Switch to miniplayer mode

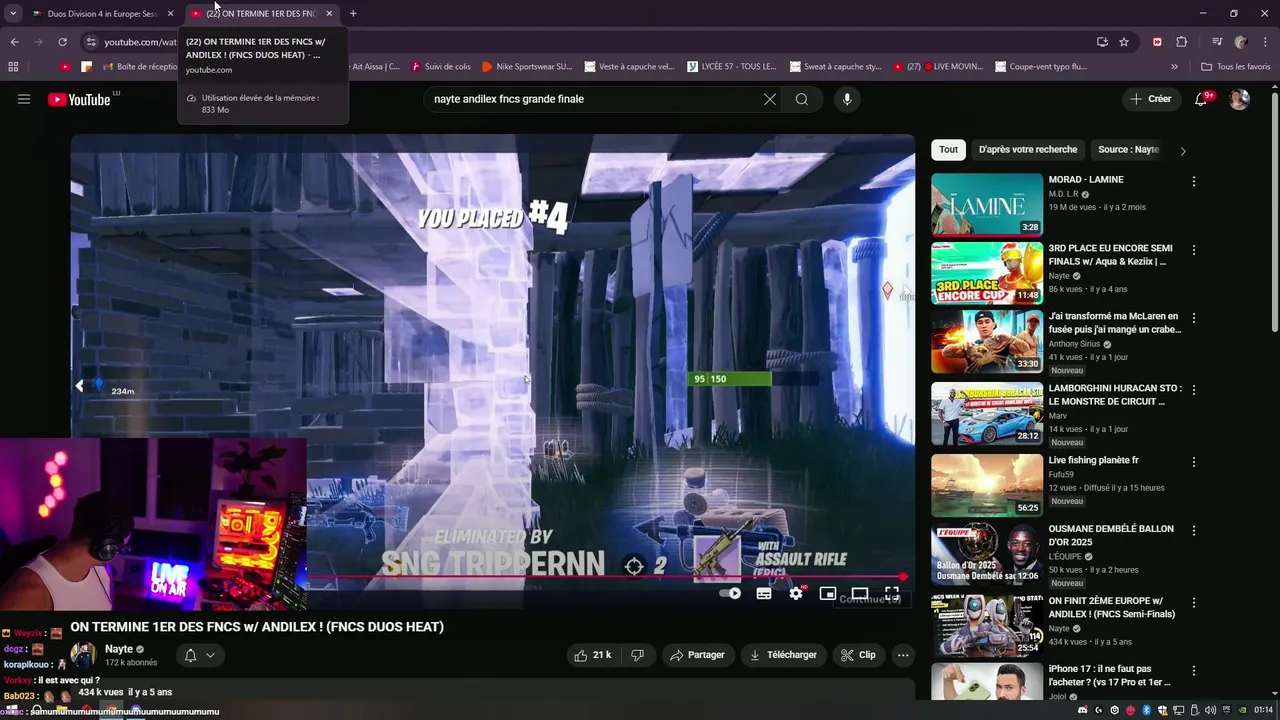tap(828, 593)
